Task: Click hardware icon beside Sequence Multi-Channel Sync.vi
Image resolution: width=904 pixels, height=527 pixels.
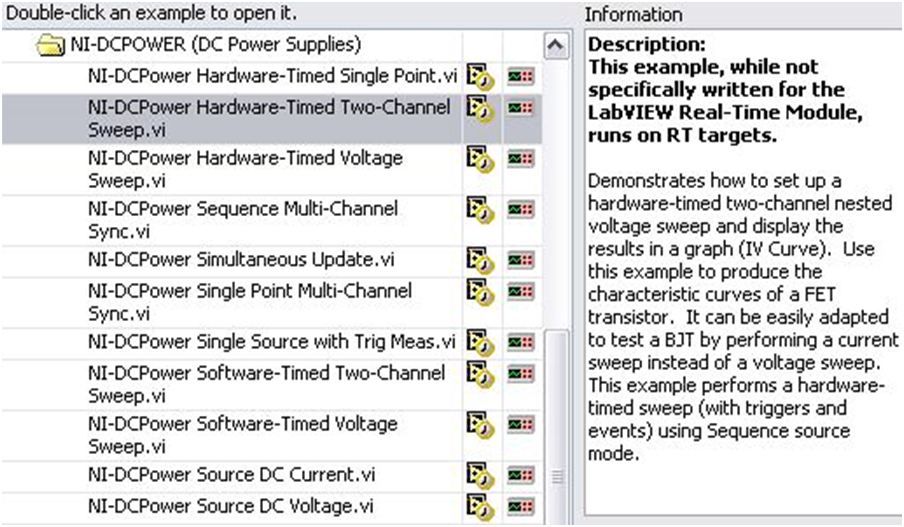Action: tap(520, 211)
